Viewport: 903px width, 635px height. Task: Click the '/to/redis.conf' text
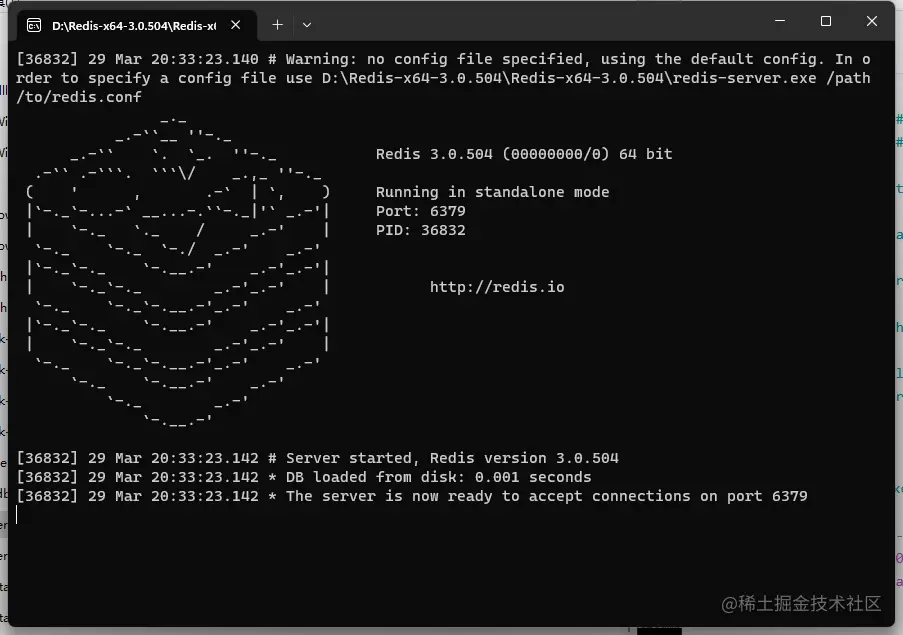(x=79, y=97)
